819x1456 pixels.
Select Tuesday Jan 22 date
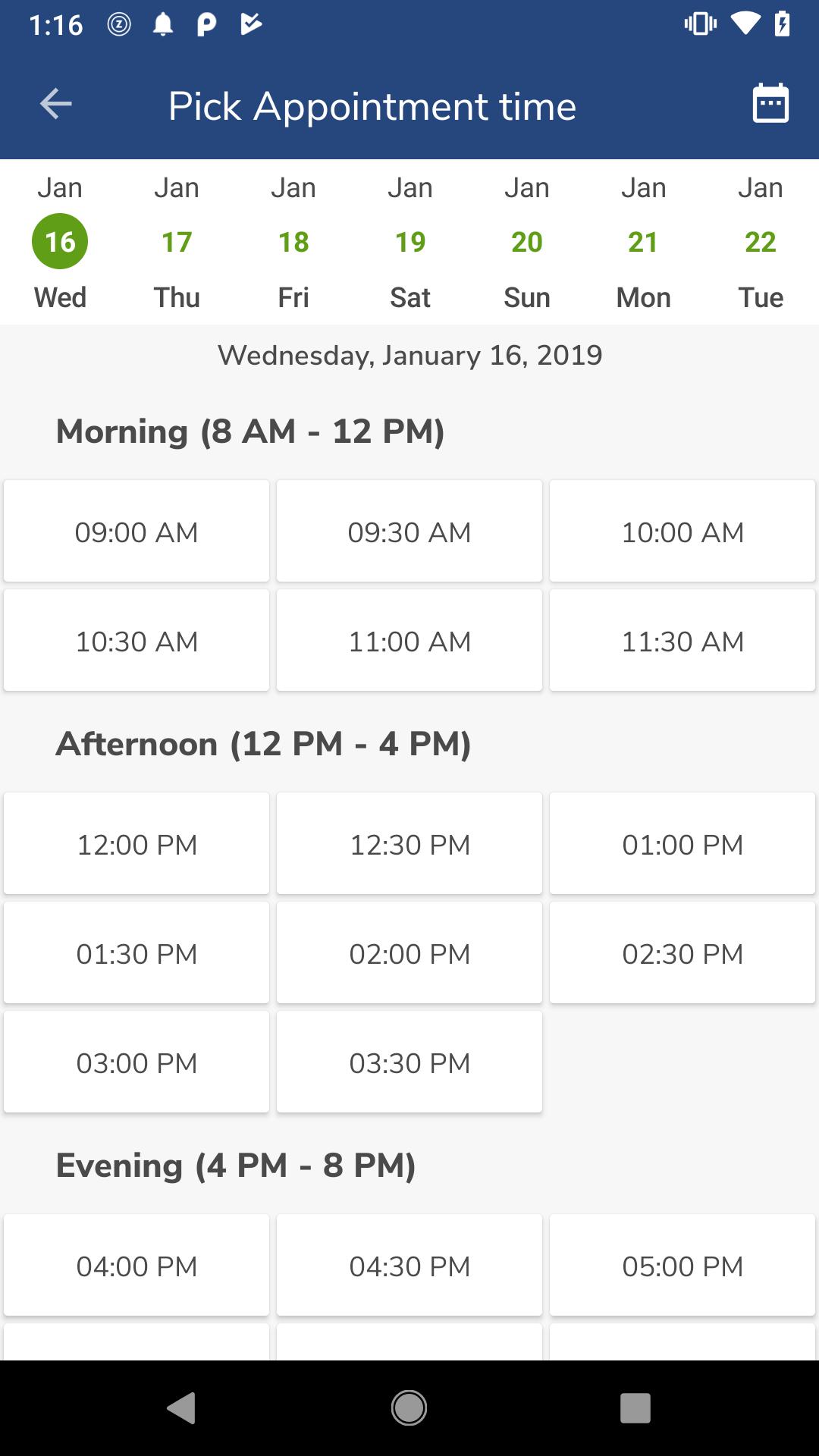tap(761, 242)
